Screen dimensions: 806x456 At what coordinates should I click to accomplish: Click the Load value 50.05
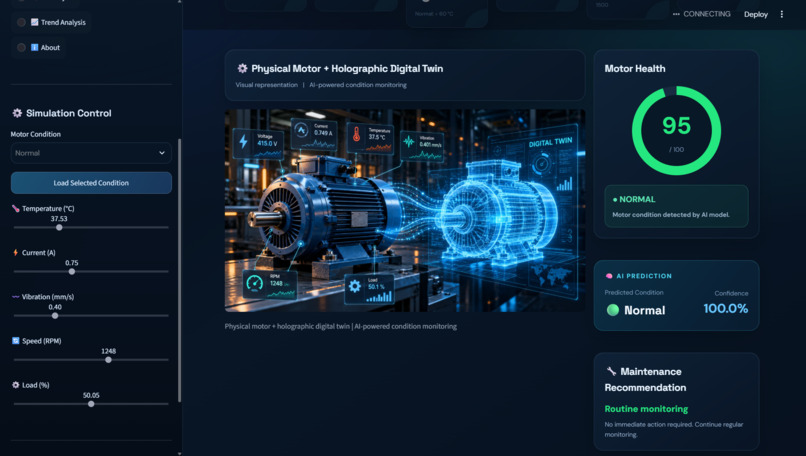point(91,395)
